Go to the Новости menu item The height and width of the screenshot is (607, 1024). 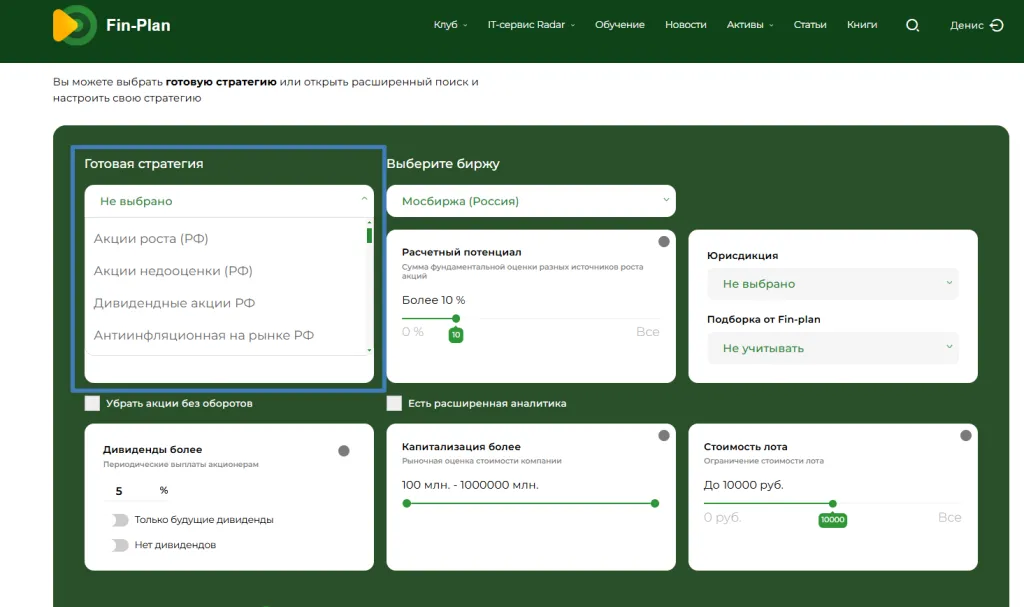(x=685, y=25)
